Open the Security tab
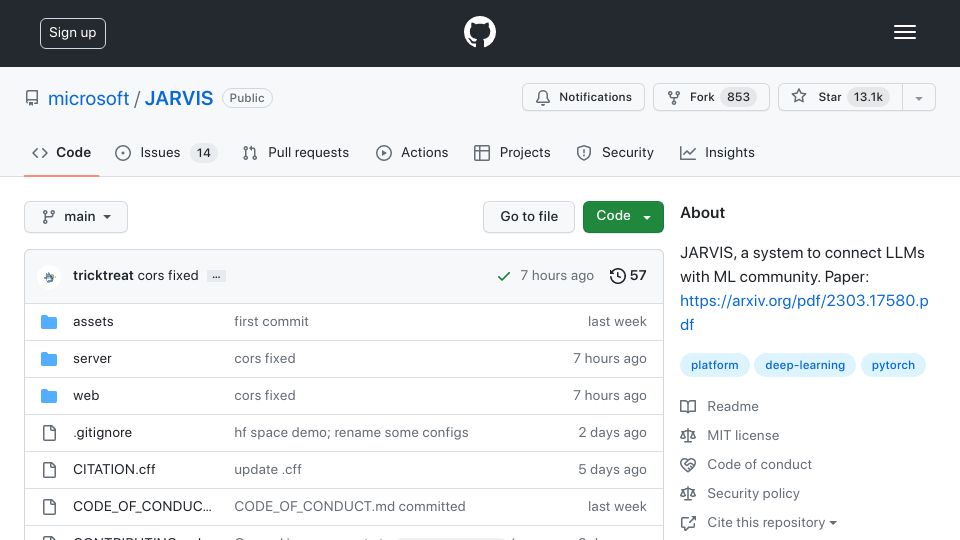 pyautogui.click(x=615, y=152)
